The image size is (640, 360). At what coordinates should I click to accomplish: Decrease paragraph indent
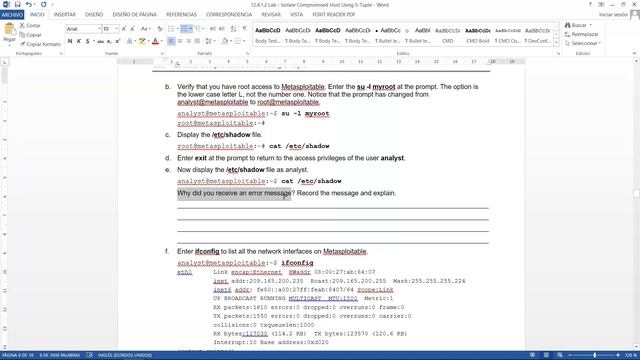click(213, 29)
